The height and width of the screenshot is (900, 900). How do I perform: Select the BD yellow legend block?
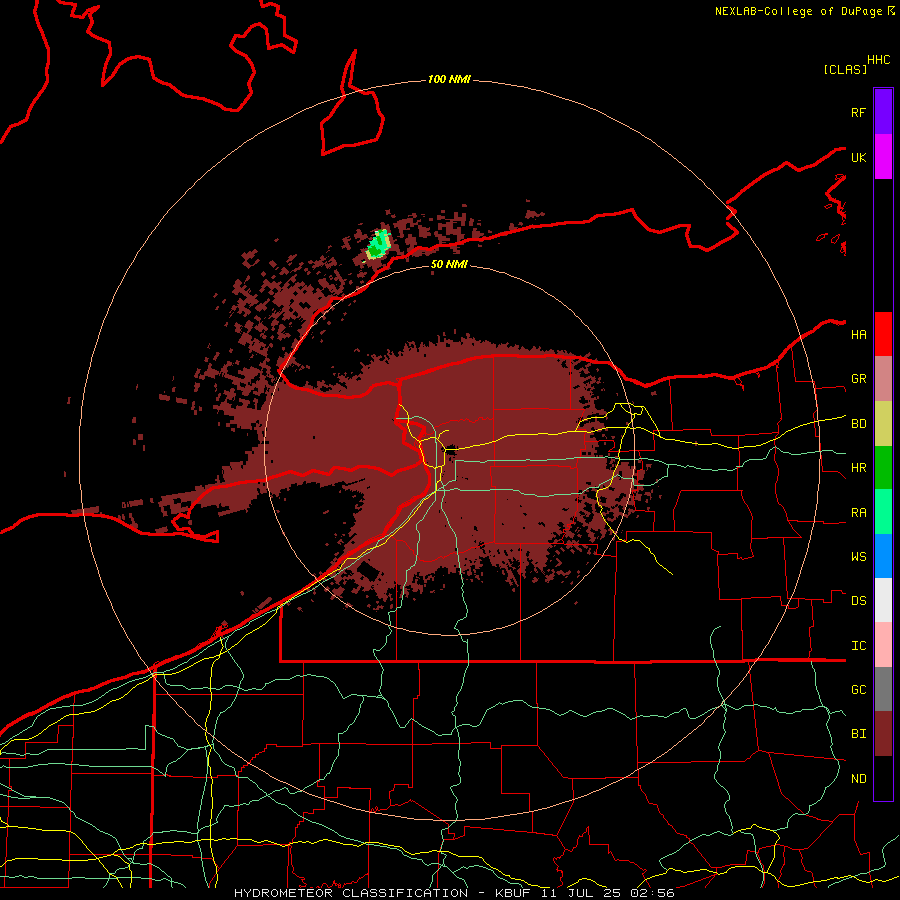pyautogui.click(x=883, y=424)
